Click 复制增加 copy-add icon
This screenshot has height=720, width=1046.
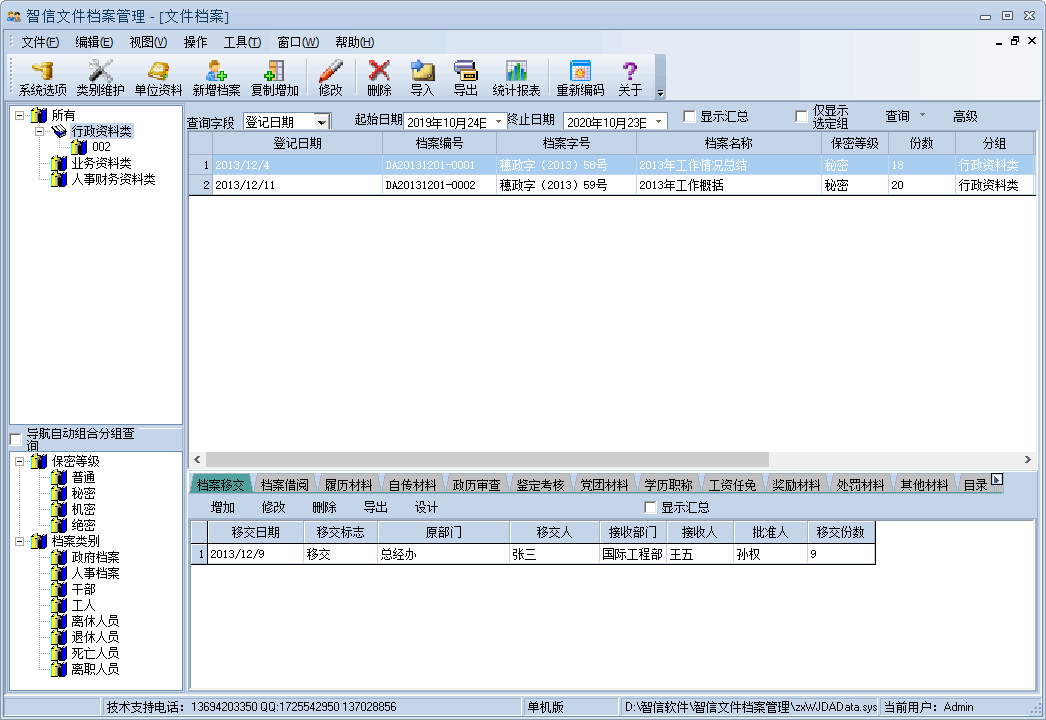[274, 77]
